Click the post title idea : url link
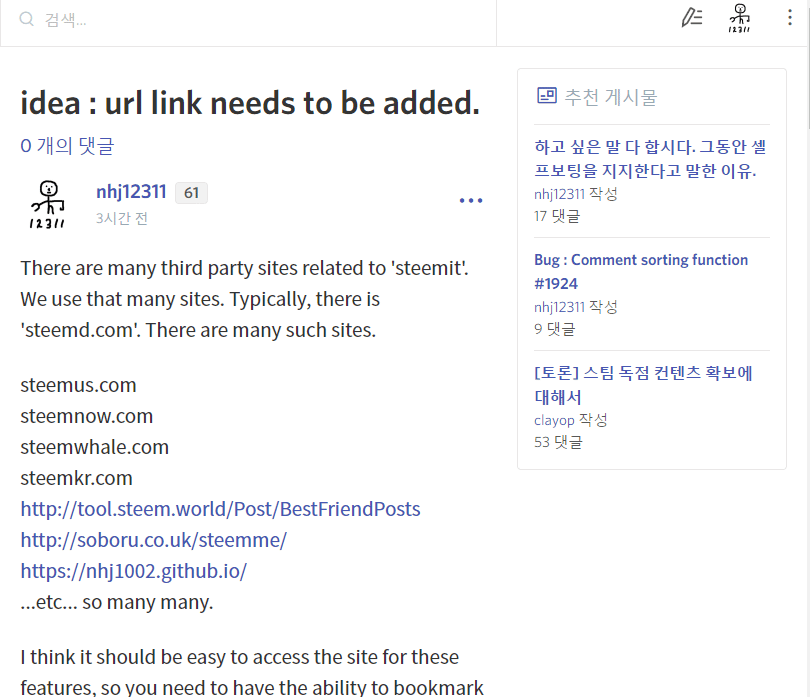Image resolution: width=810 pixels, height=697 pixels. pos(250,102)
